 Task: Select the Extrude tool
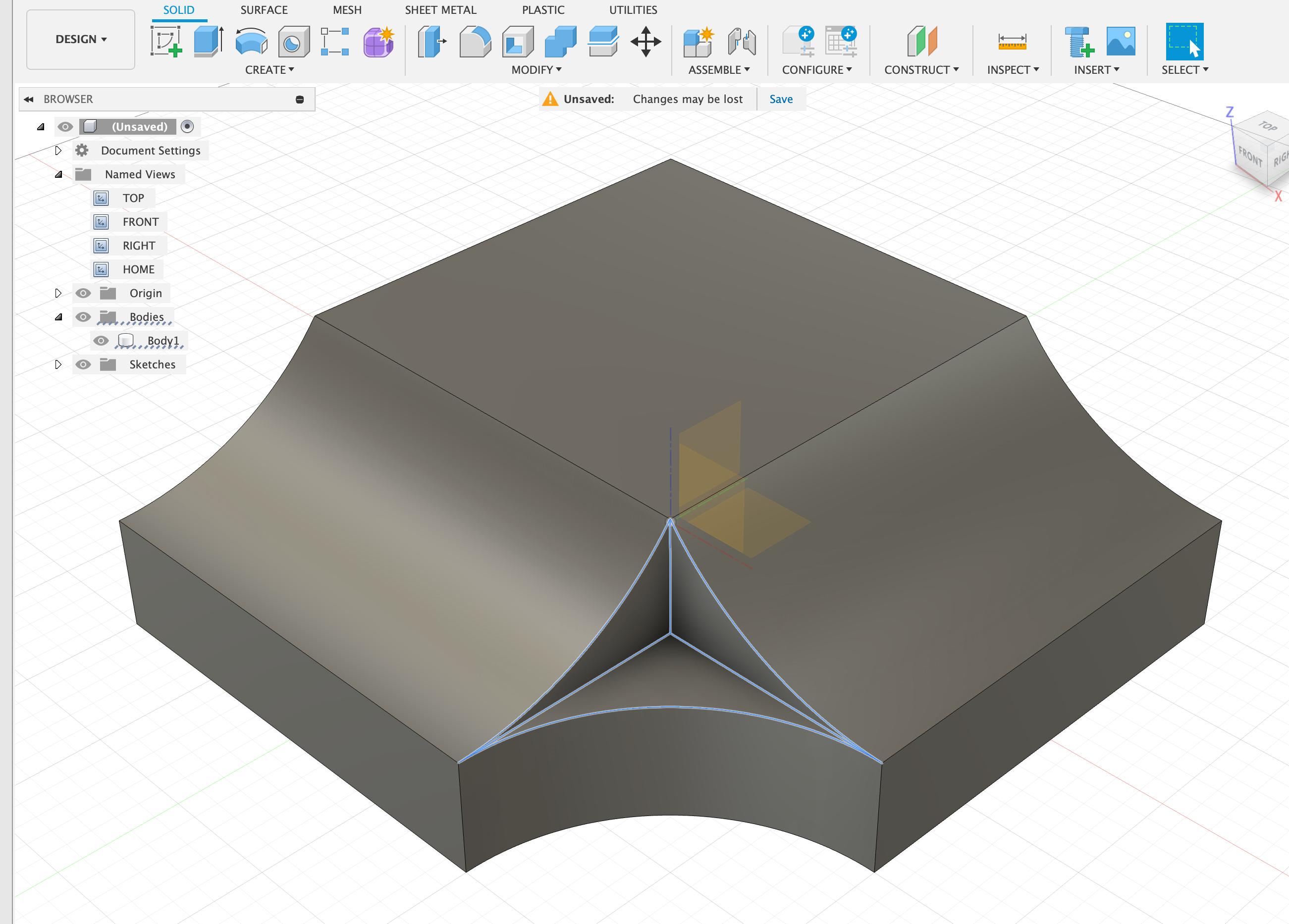pos(209,42)
